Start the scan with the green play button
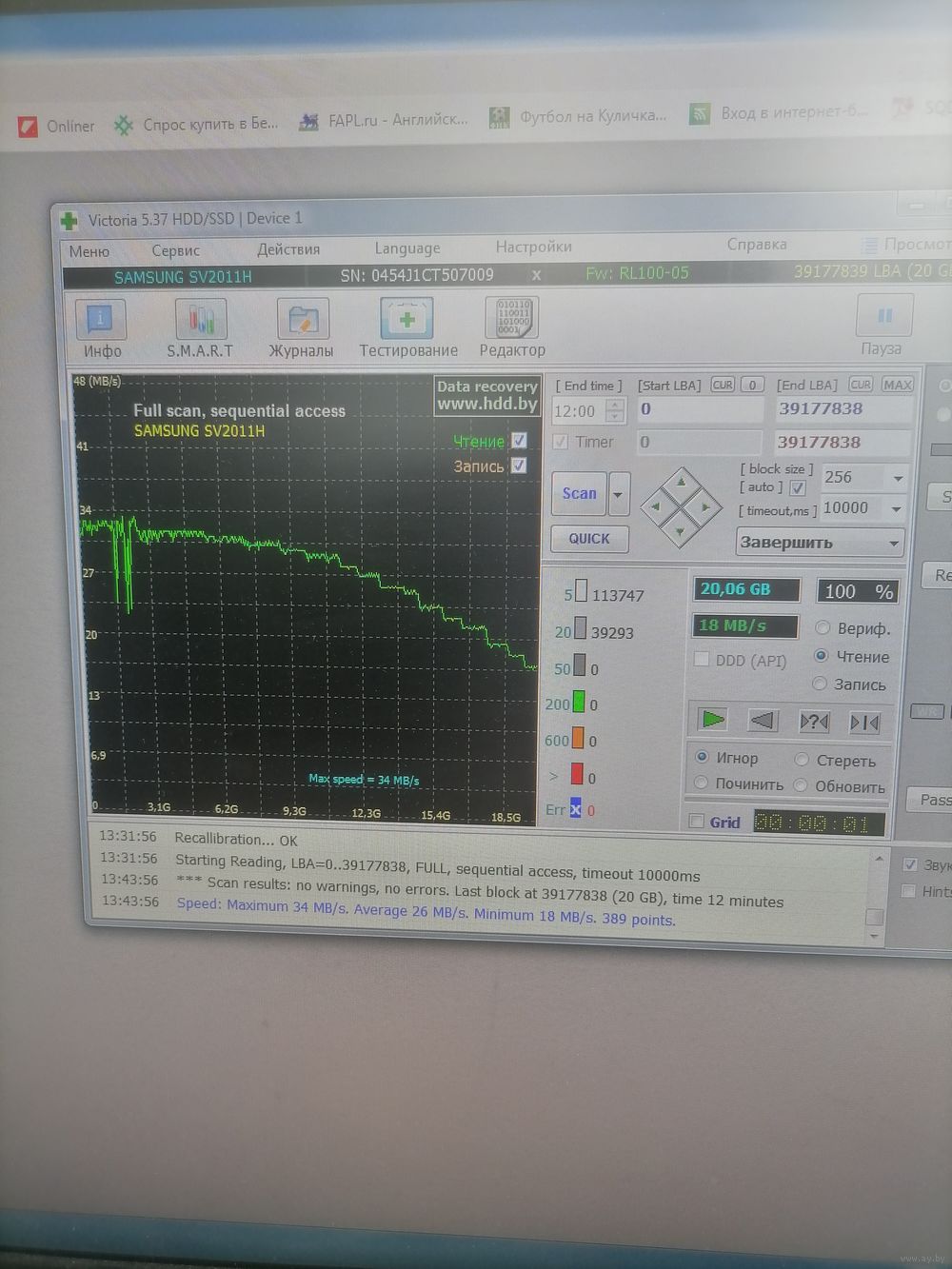 point(712,720)
